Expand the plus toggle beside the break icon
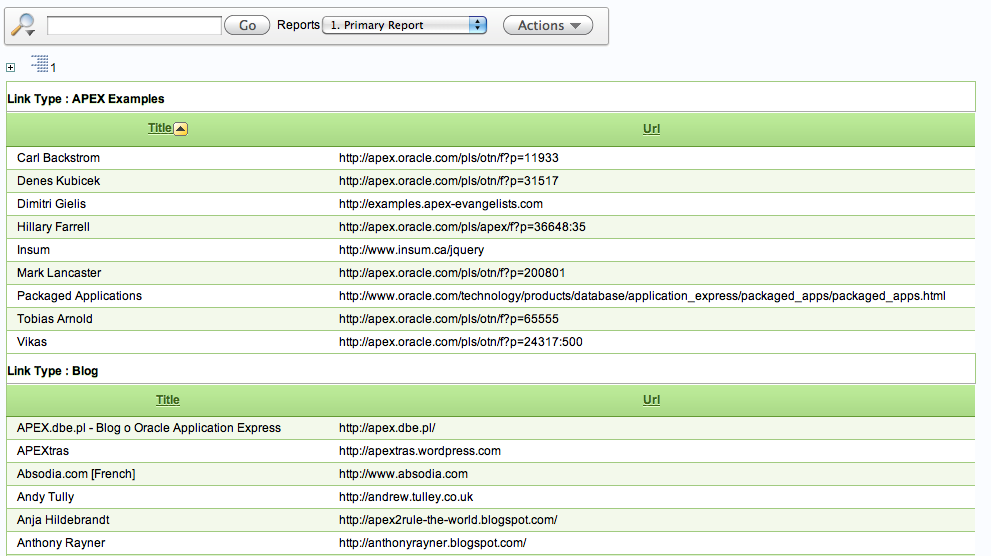 pos(11,67)
